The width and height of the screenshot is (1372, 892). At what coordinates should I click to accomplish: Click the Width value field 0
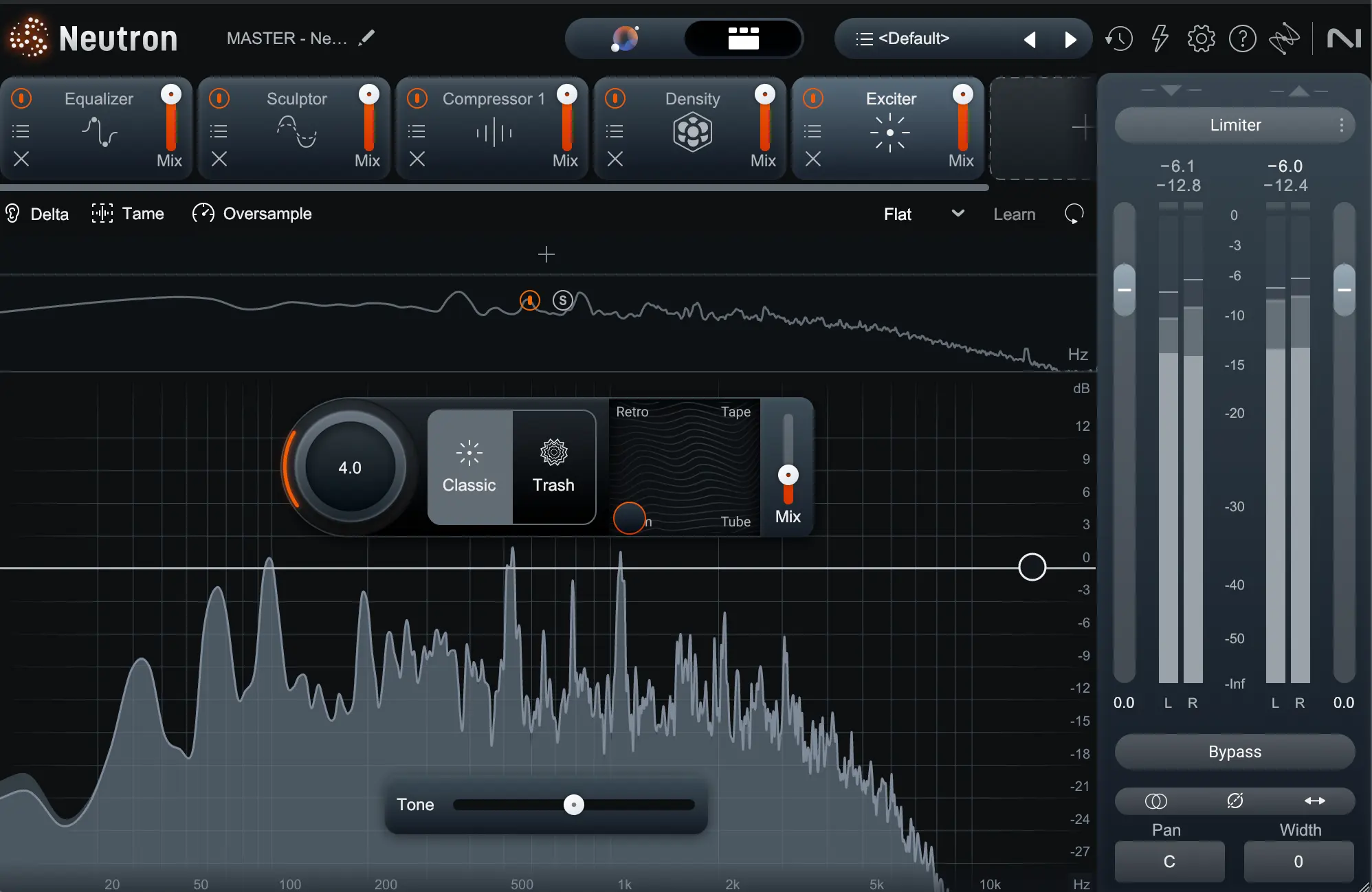point(1298,862)
